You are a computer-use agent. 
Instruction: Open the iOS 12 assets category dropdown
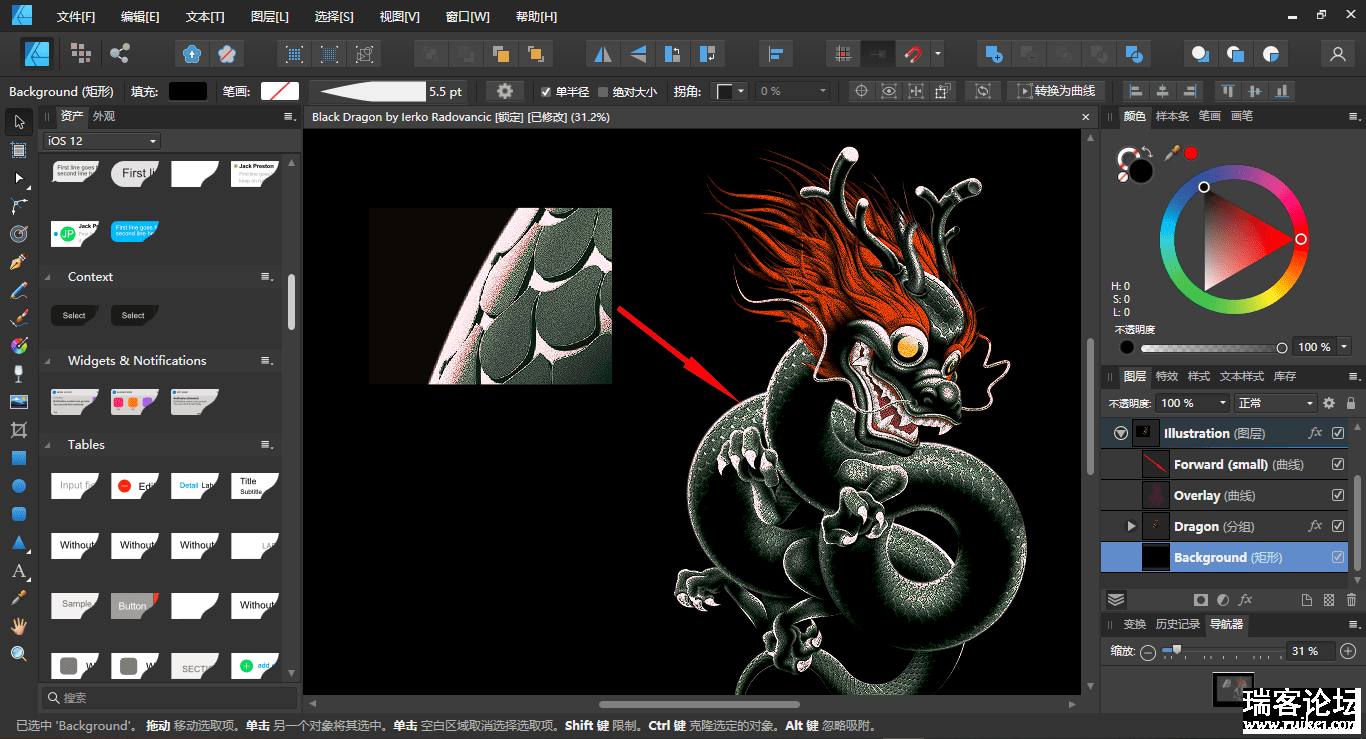[100, 141]
